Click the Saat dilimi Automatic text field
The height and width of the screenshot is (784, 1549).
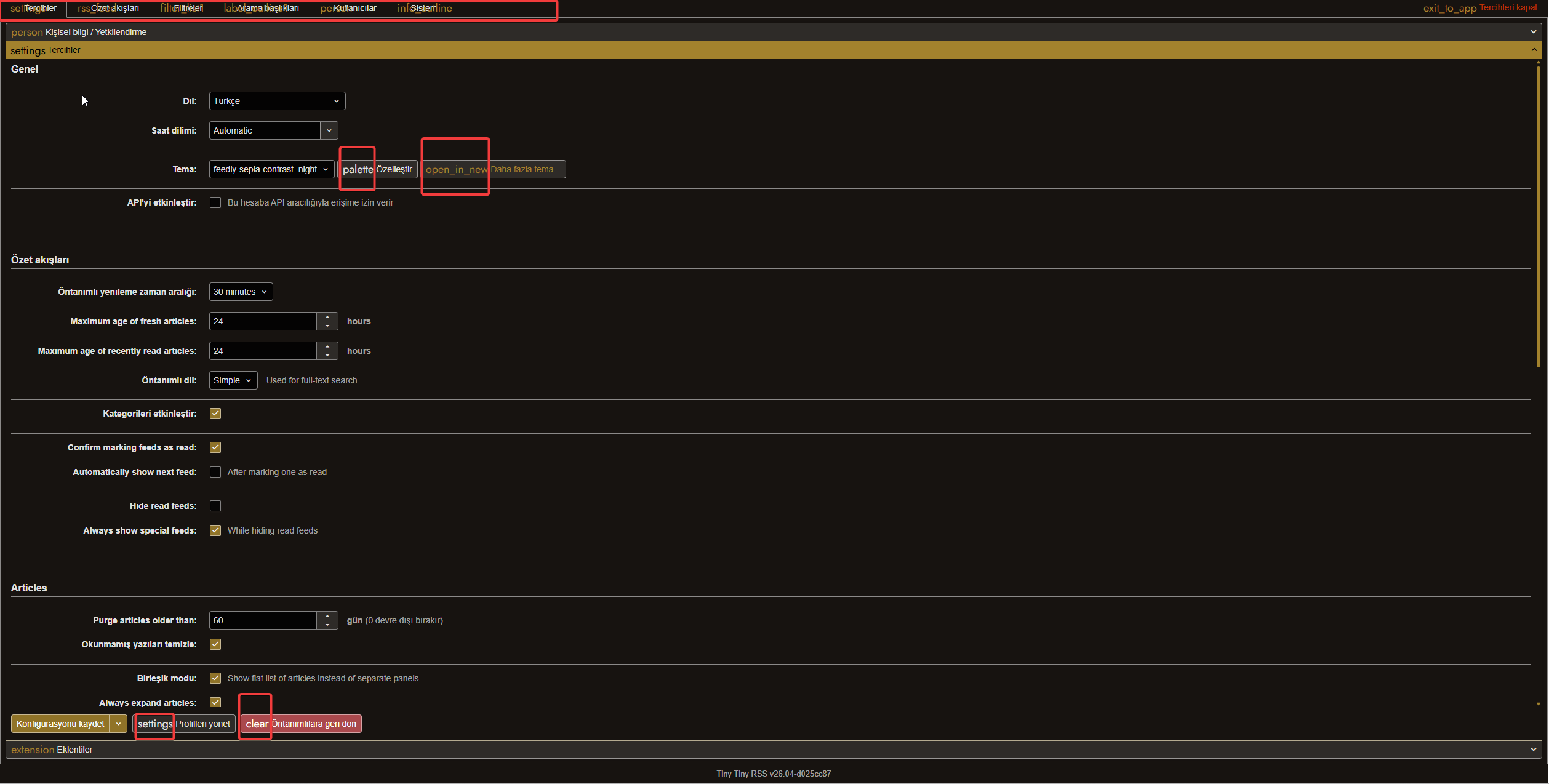point(265,130)
